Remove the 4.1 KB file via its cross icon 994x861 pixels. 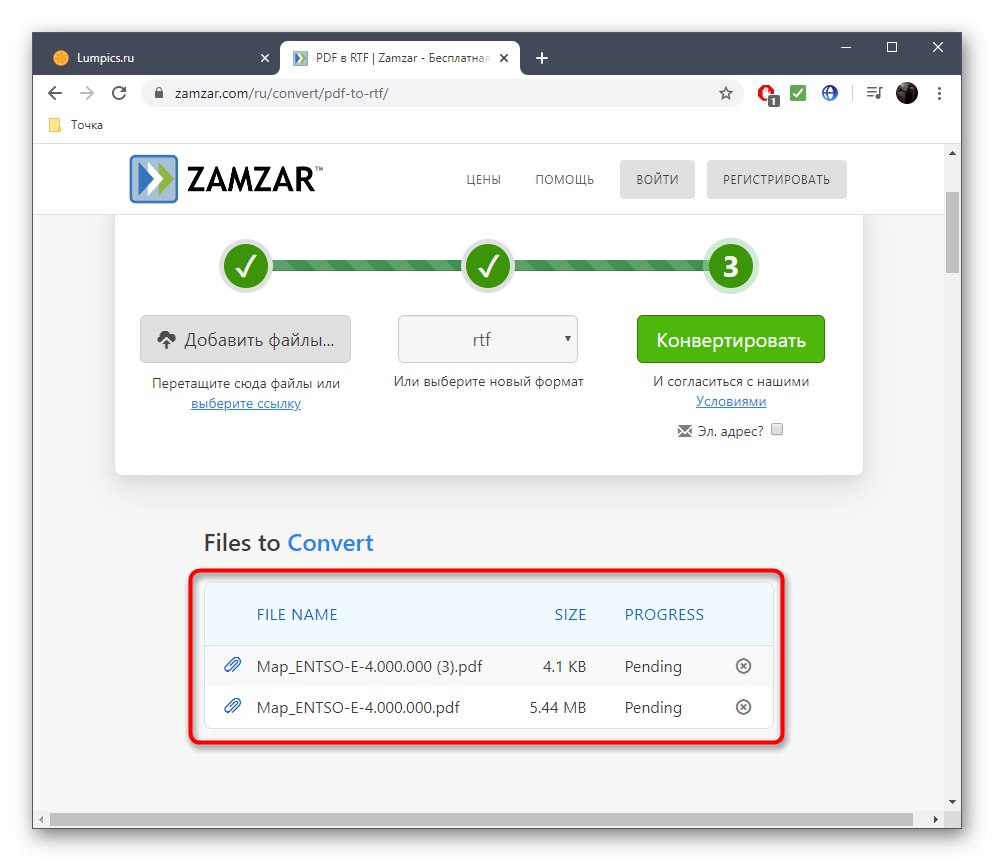pyautogui.click(x=743, y=666)
